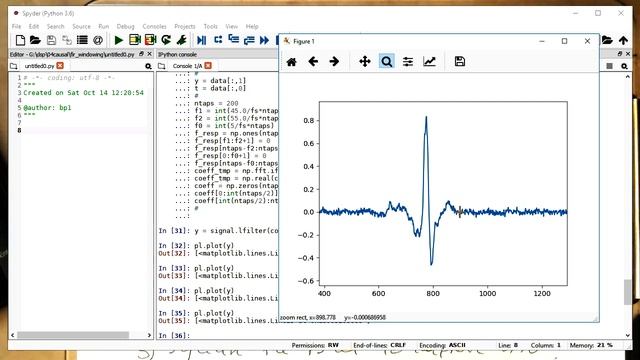Select the untitled0.py editor tab
The height and width of the screenshot is (360, 640).
[39, 66]
